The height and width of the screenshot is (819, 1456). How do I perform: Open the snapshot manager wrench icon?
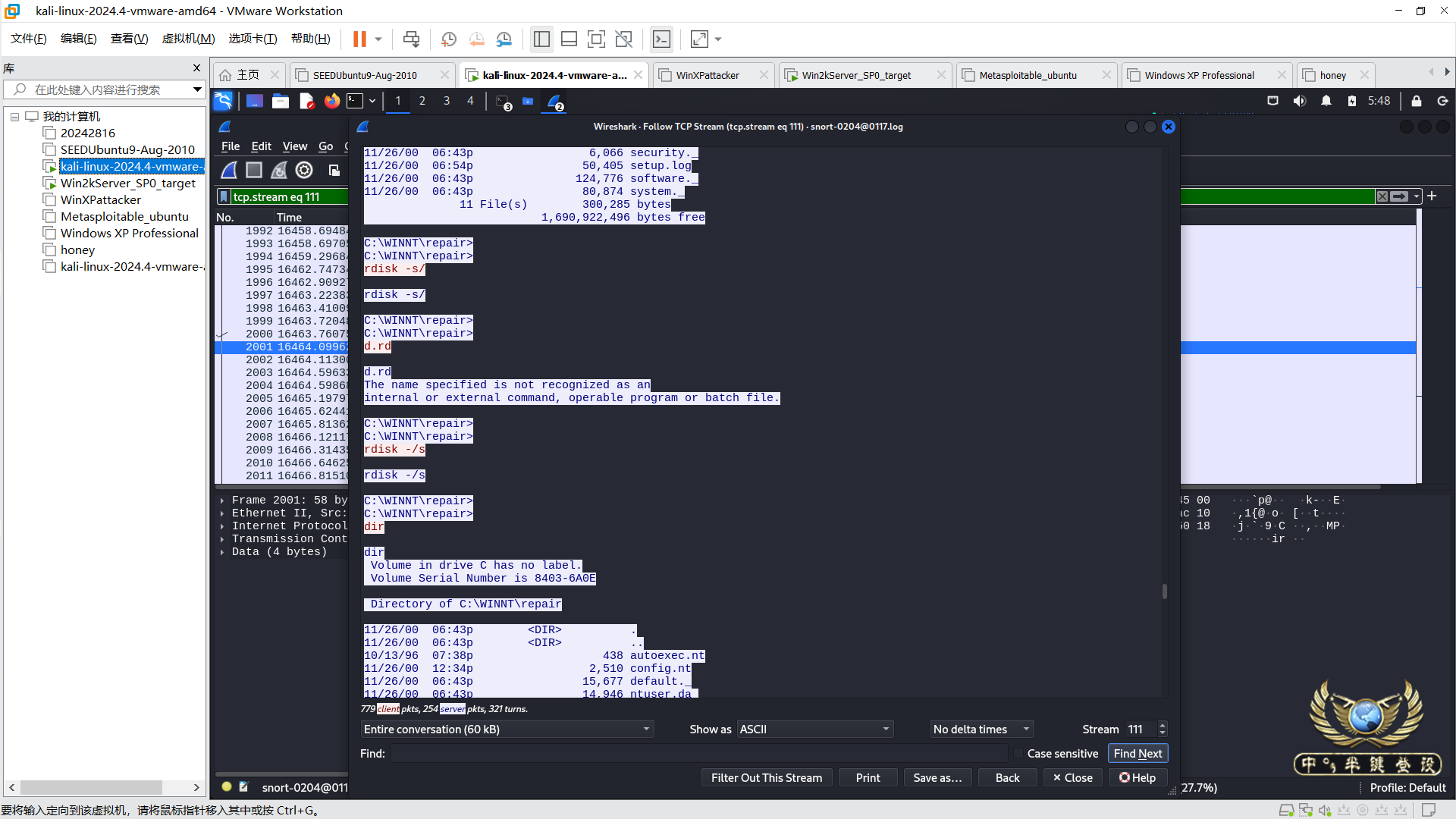click(504, 39)
